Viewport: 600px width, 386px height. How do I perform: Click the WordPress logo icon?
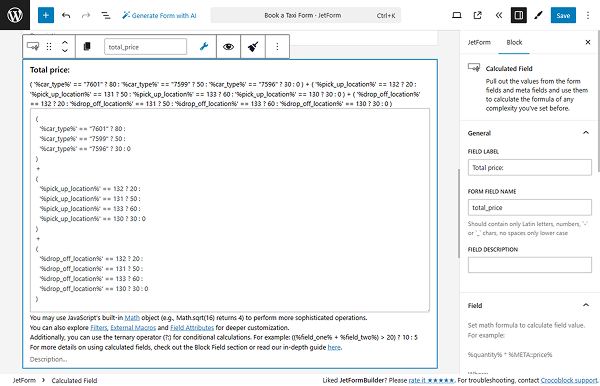(x=15, y=15)
